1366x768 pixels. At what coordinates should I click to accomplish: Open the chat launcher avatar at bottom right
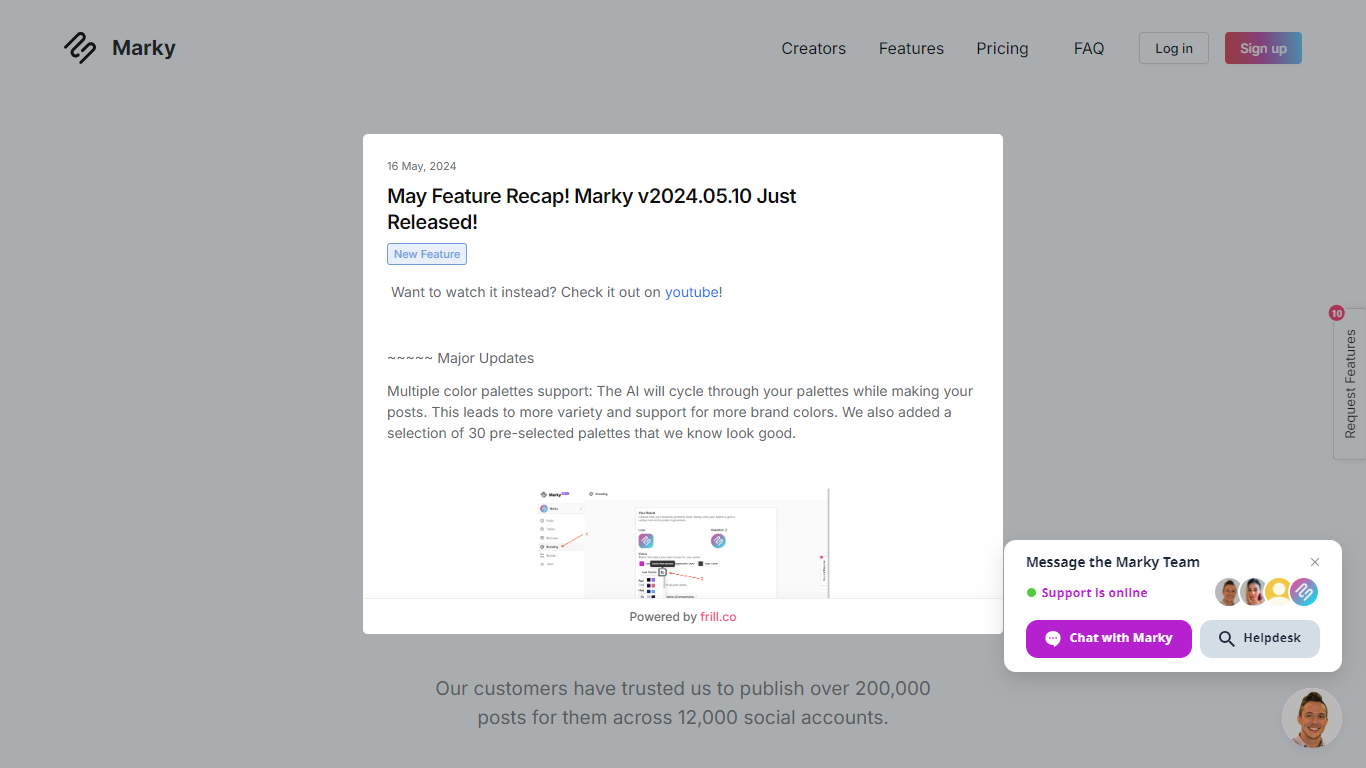point(1312,718)
